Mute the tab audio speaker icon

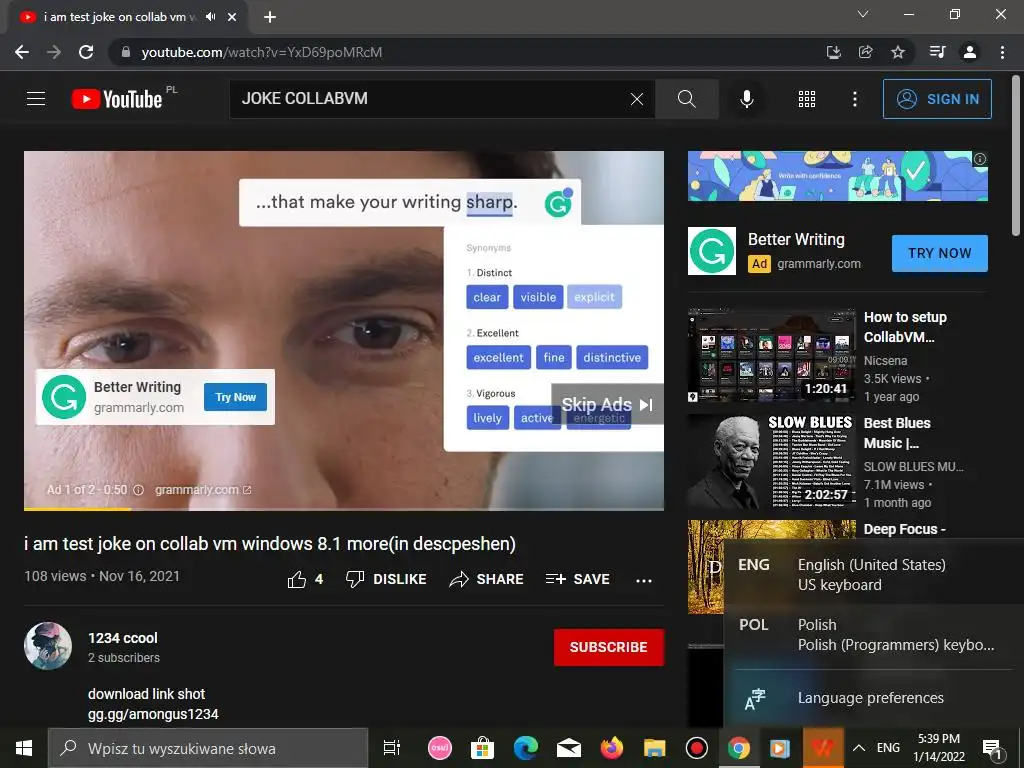coord(210,17)
